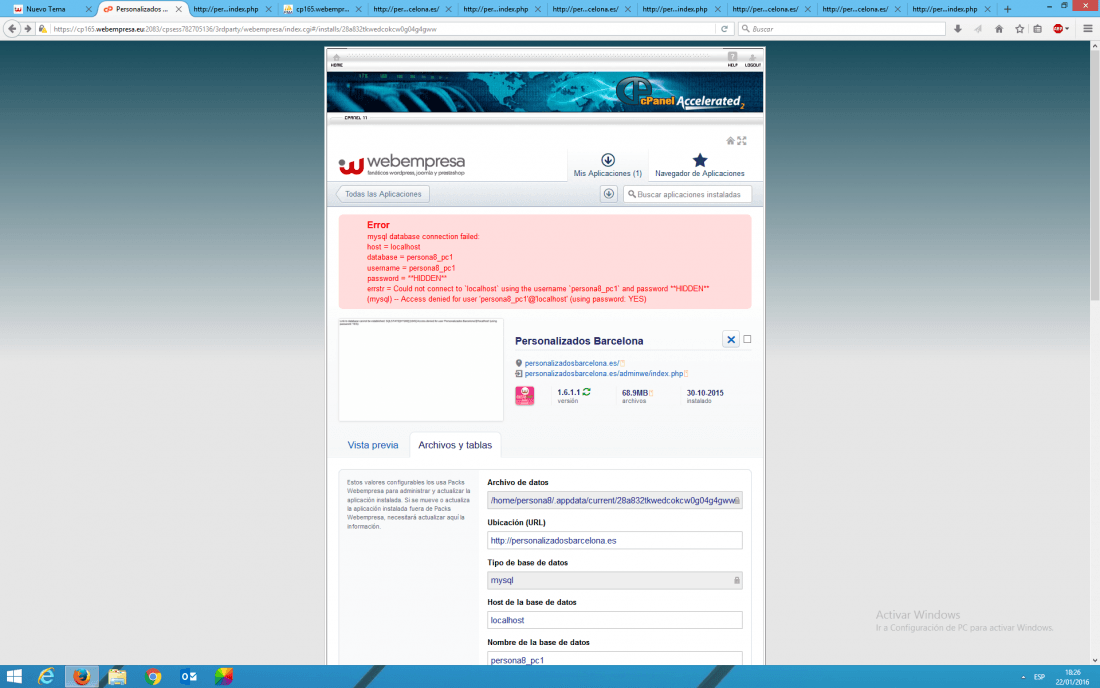
Task: Click the site preview thumbnail
Action: (421, 370)
